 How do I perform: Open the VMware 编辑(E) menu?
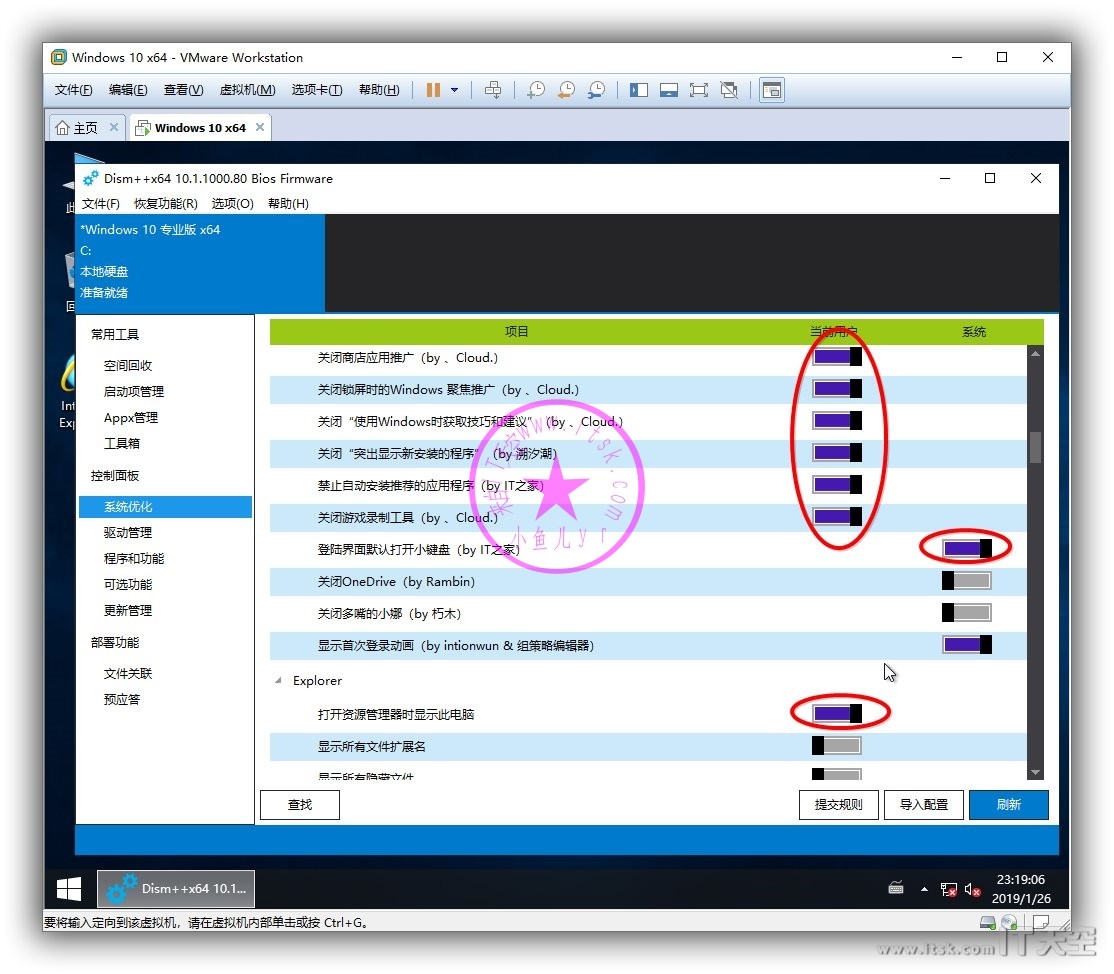(x=128, y=90)
